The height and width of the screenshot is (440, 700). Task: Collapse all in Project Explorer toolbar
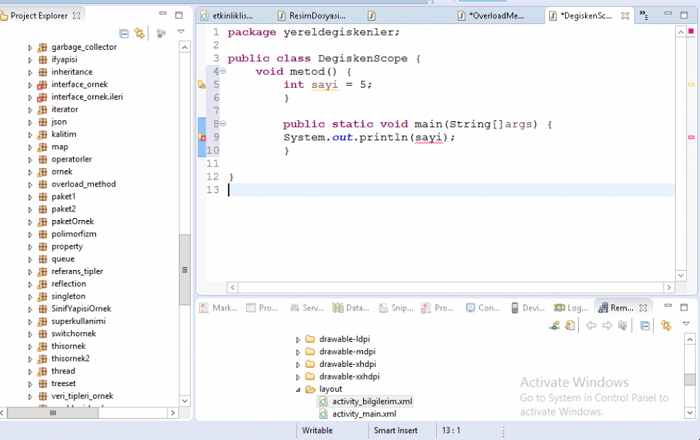point(124,33)
